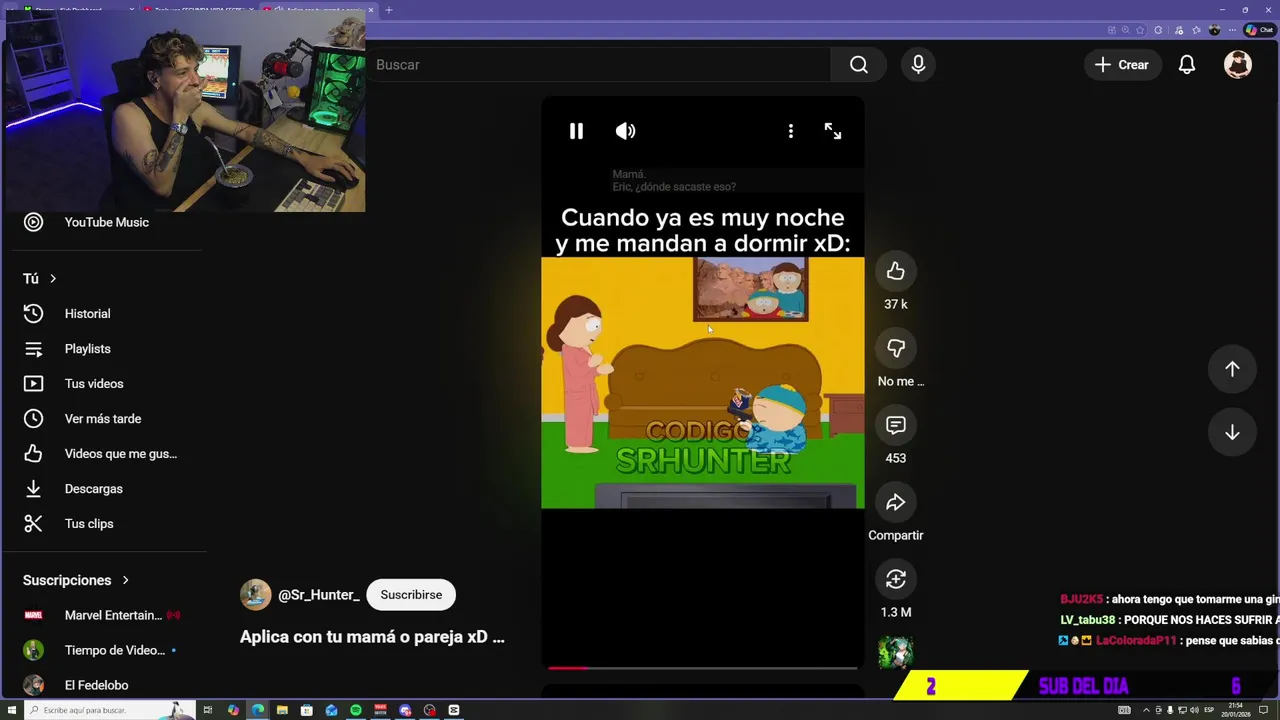Expand the Suscripciones section chevron

tap(125, 580)
